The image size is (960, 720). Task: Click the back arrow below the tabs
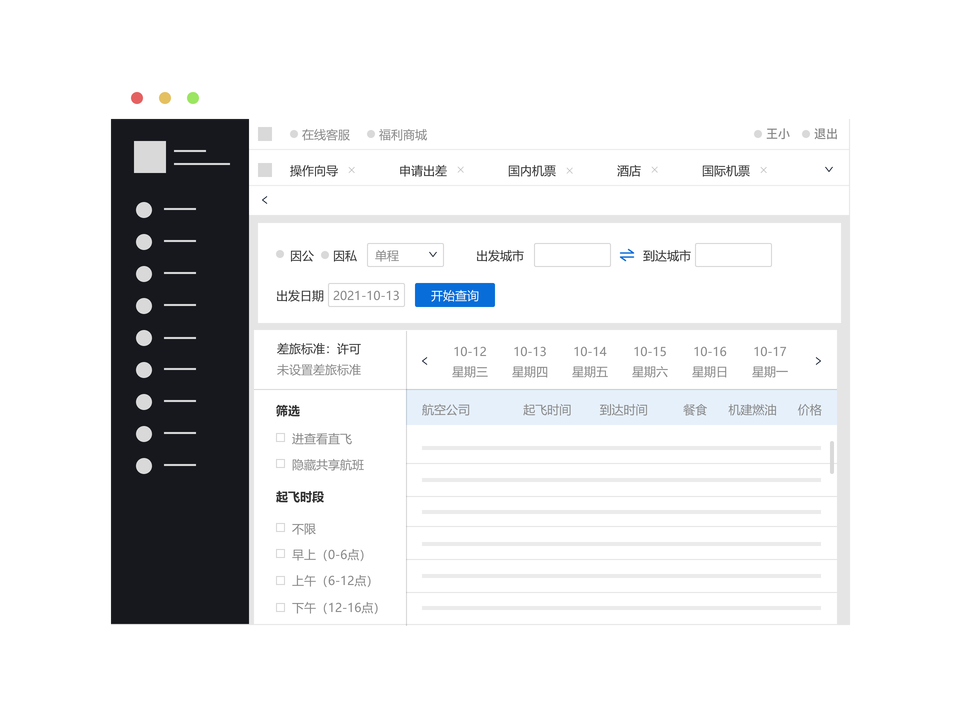[x=265, y=200]
